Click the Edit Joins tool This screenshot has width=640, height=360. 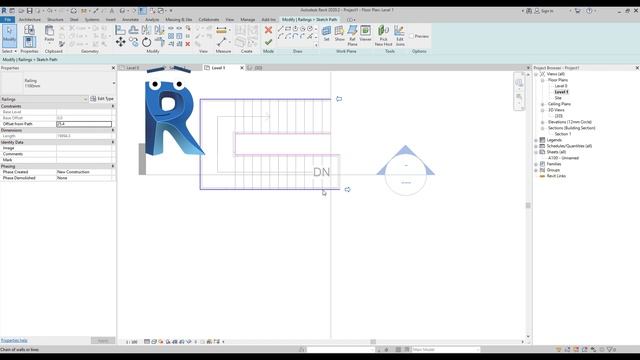click(x=400, y=35)
